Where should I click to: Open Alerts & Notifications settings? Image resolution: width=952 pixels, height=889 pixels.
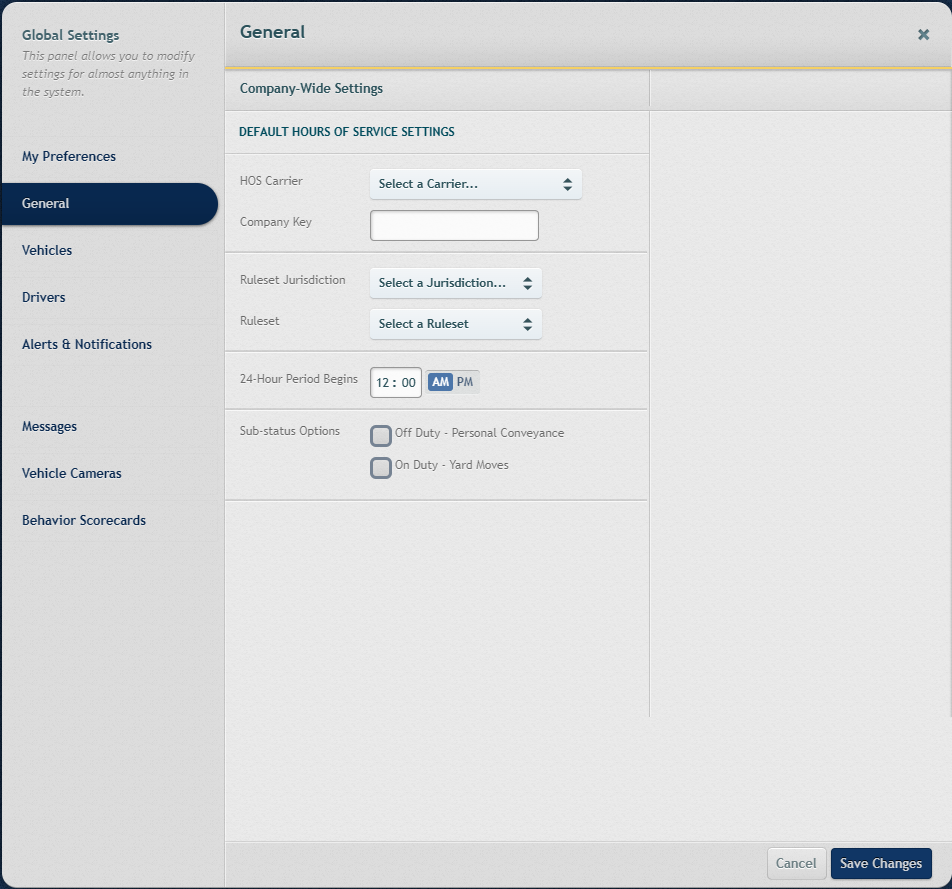point(86,344)
